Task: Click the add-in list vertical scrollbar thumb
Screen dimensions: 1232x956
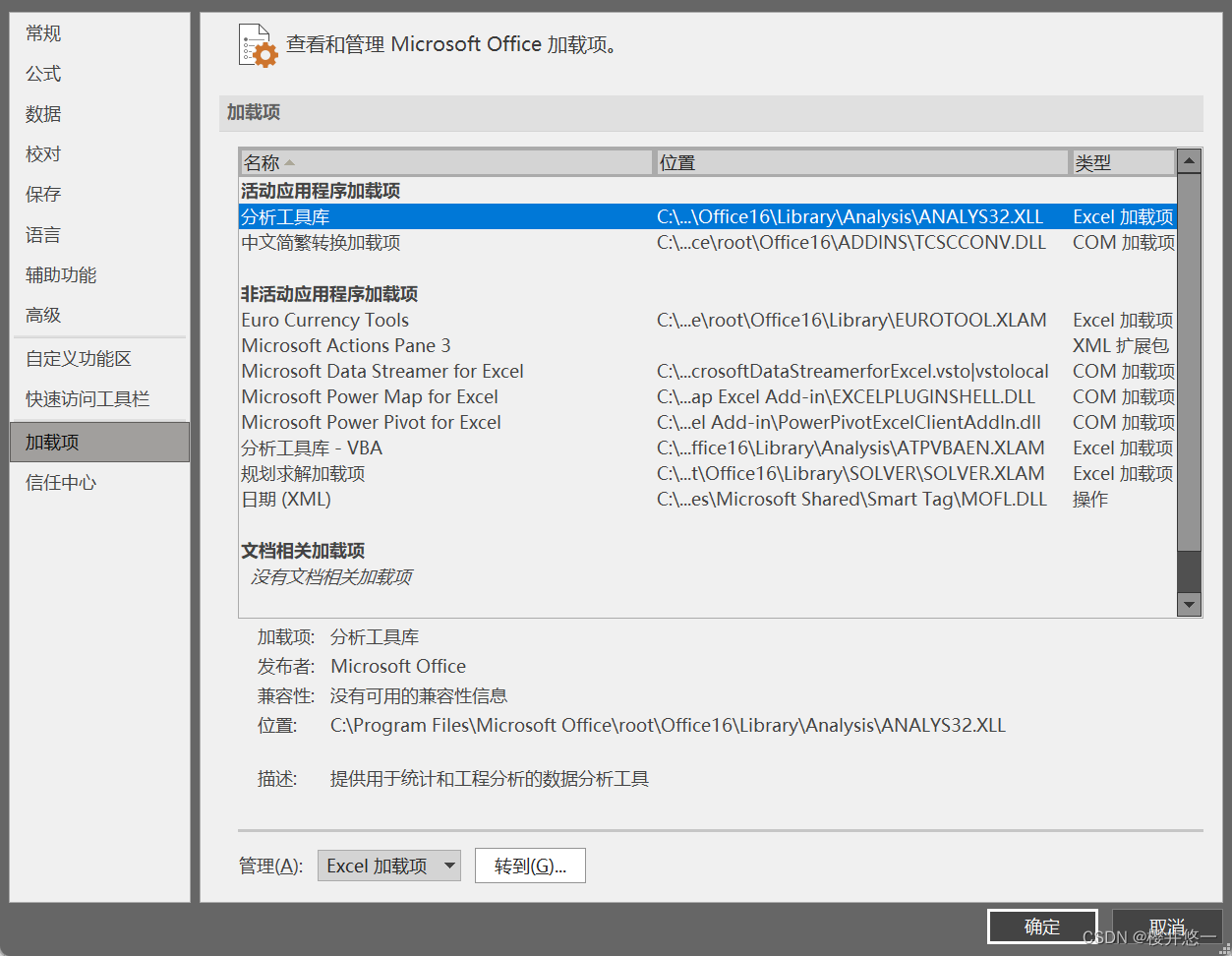Action: (x=1189, y=363)
